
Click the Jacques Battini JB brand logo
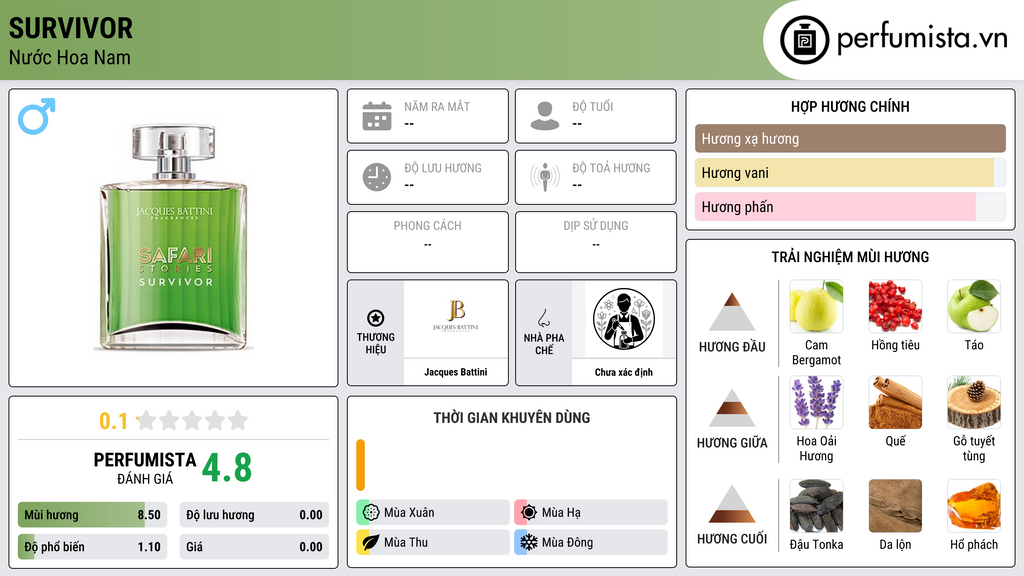tap(456, 316)
